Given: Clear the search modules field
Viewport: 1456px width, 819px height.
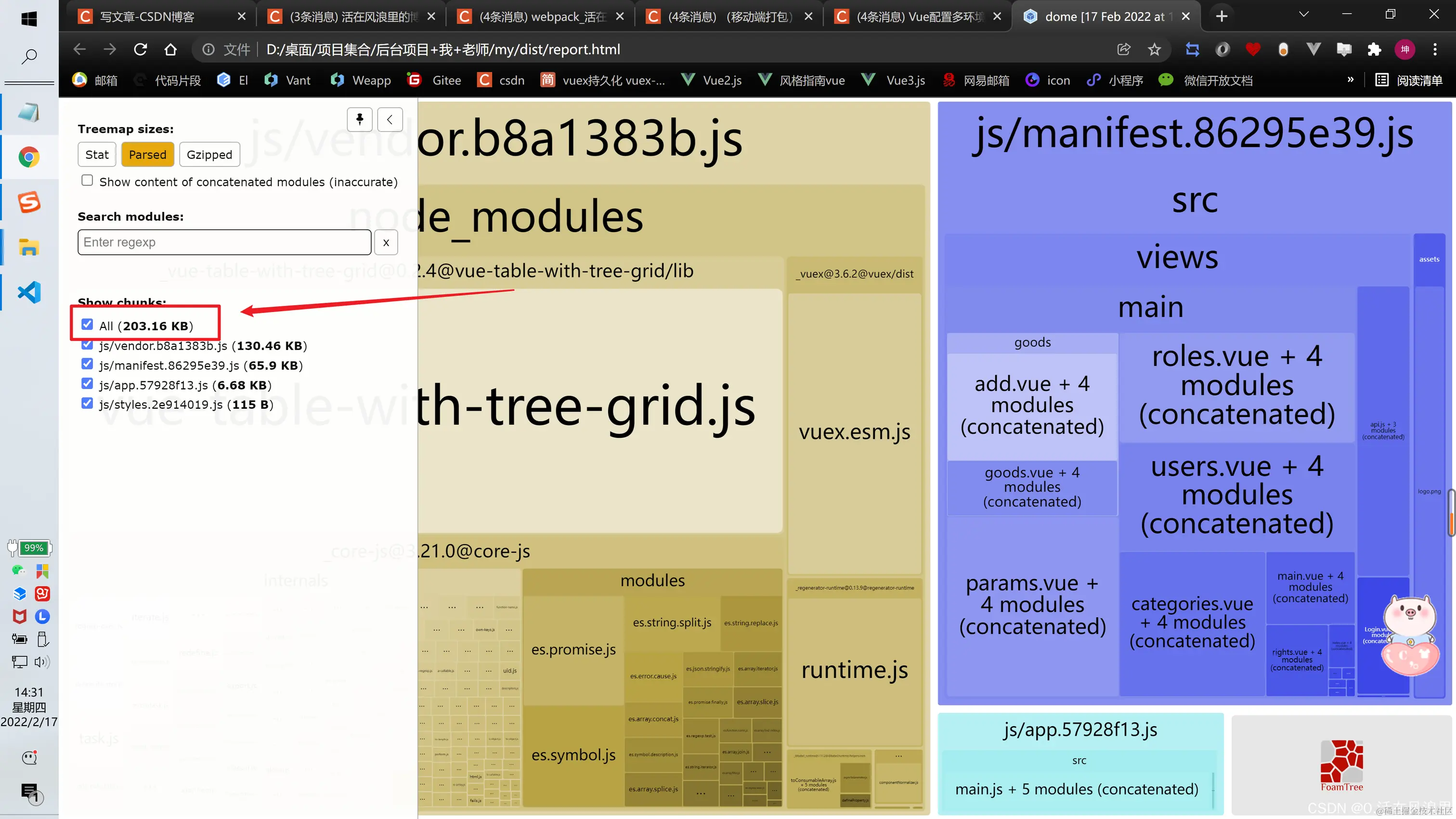Looking at the screenshot, I should coord(386,243).
